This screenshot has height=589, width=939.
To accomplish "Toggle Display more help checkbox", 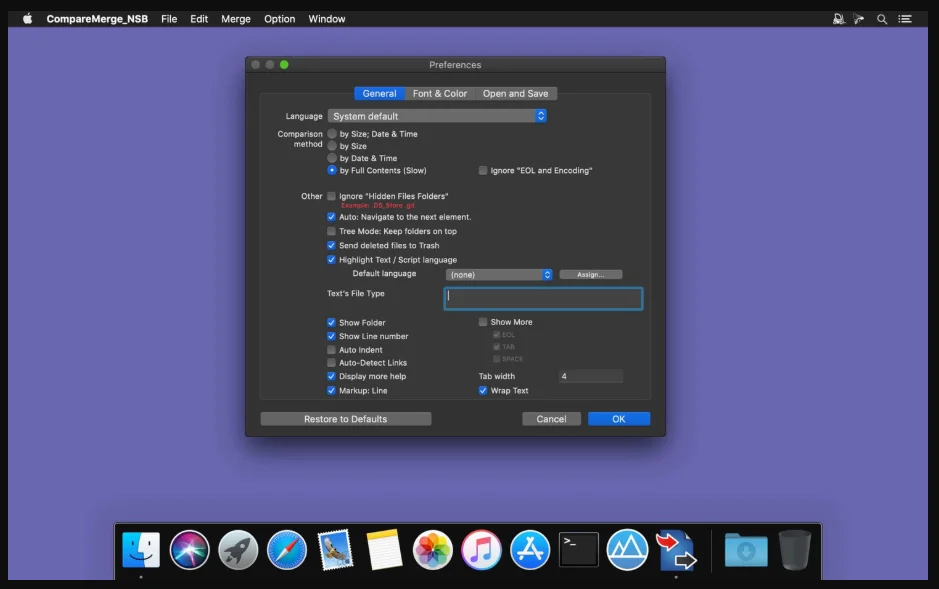I will coord(331,377).
